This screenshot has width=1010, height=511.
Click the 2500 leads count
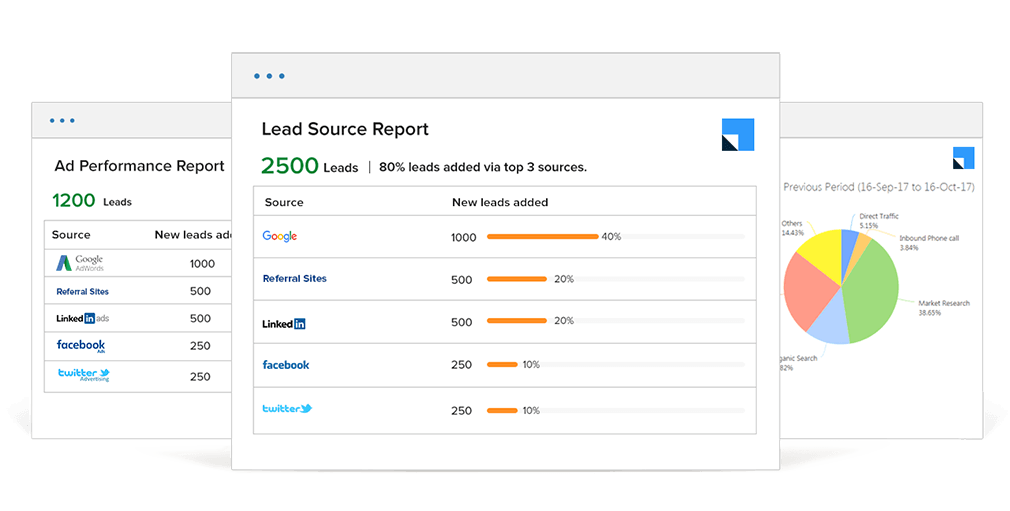click(289, 166)
